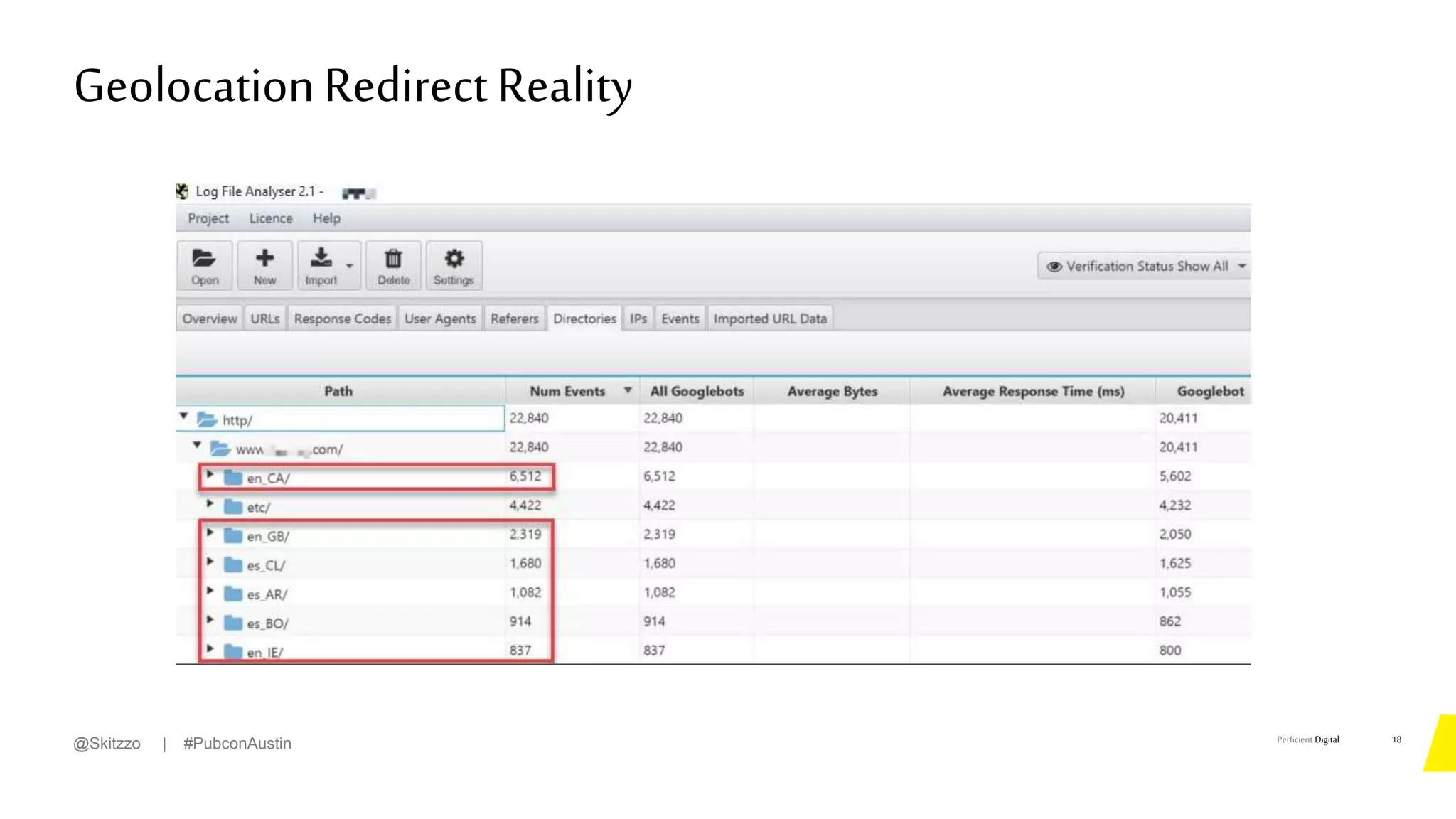Click the etc folder icon
This screenshot has width=1456, height=819.
tap(233, 506)
